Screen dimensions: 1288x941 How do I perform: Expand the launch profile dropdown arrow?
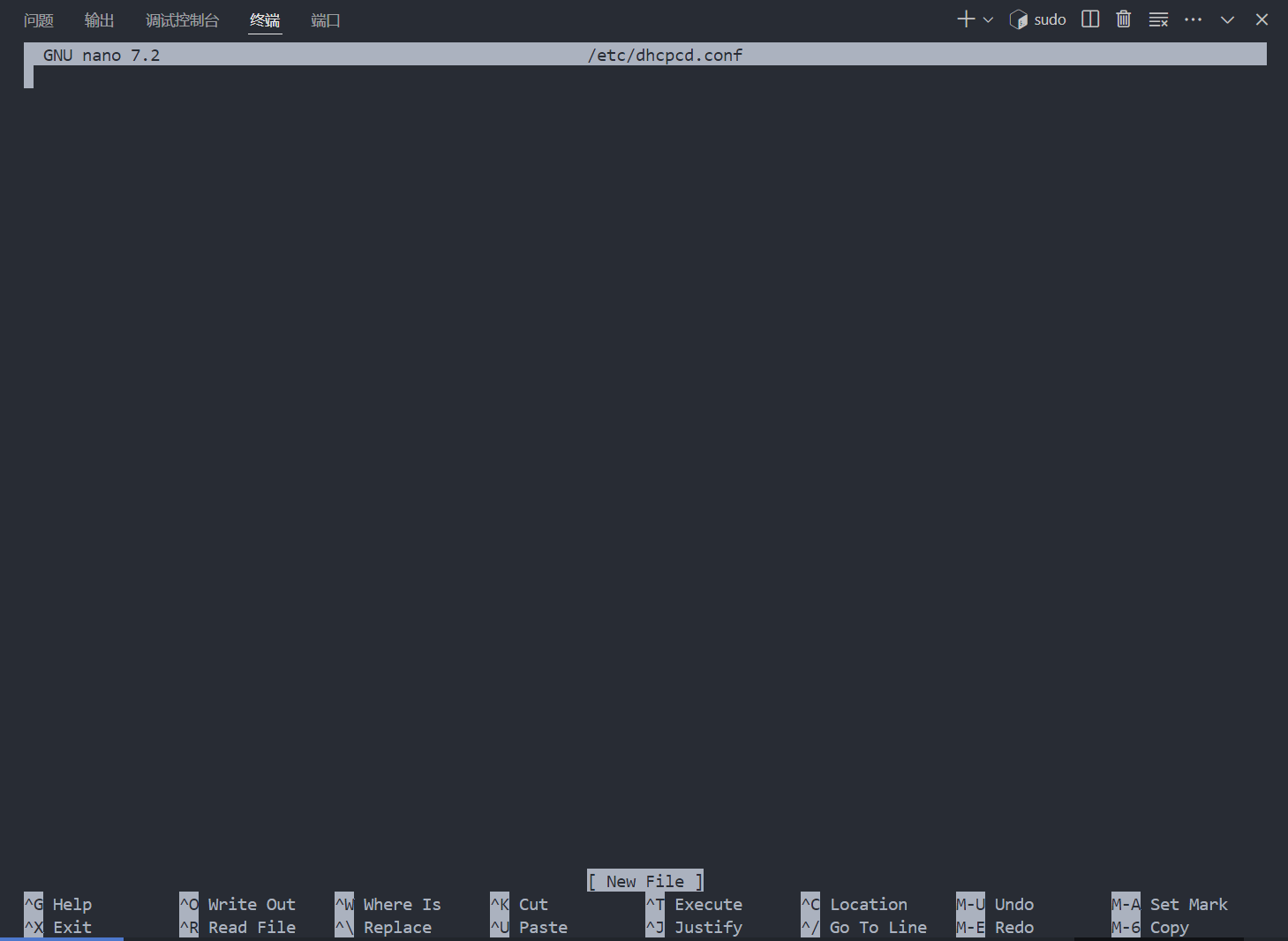[x=988, y=19]
